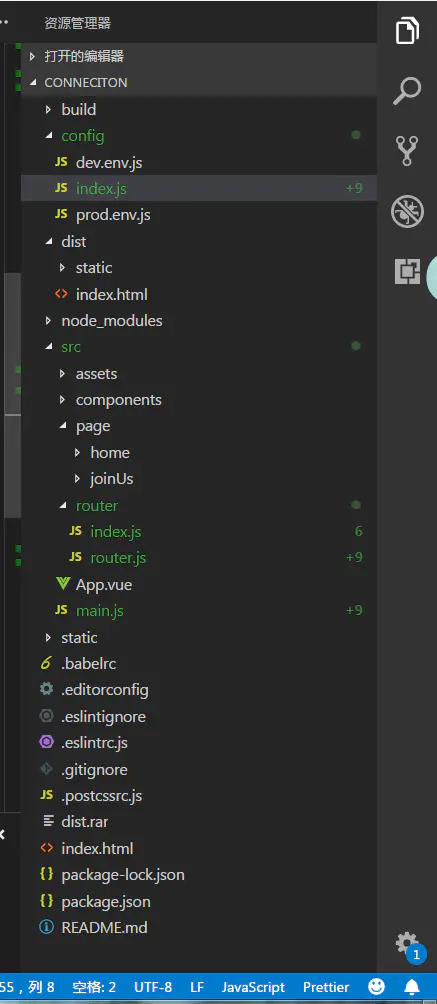Click the braces icon beside package.json
Viewport: 437px width, 1004px height.
pyautogui.click(x=46, y=901)
